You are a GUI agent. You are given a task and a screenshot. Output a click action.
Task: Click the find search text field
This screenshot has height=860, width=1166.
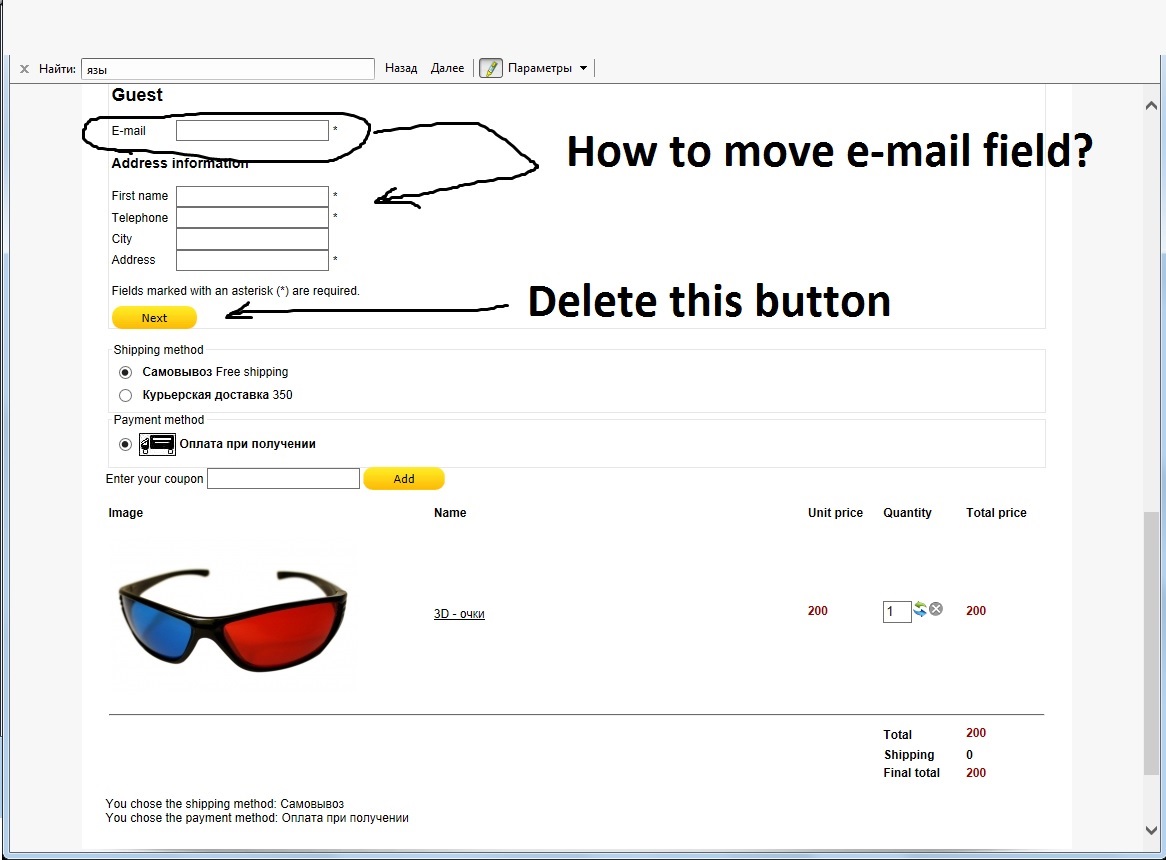point(228,69)
